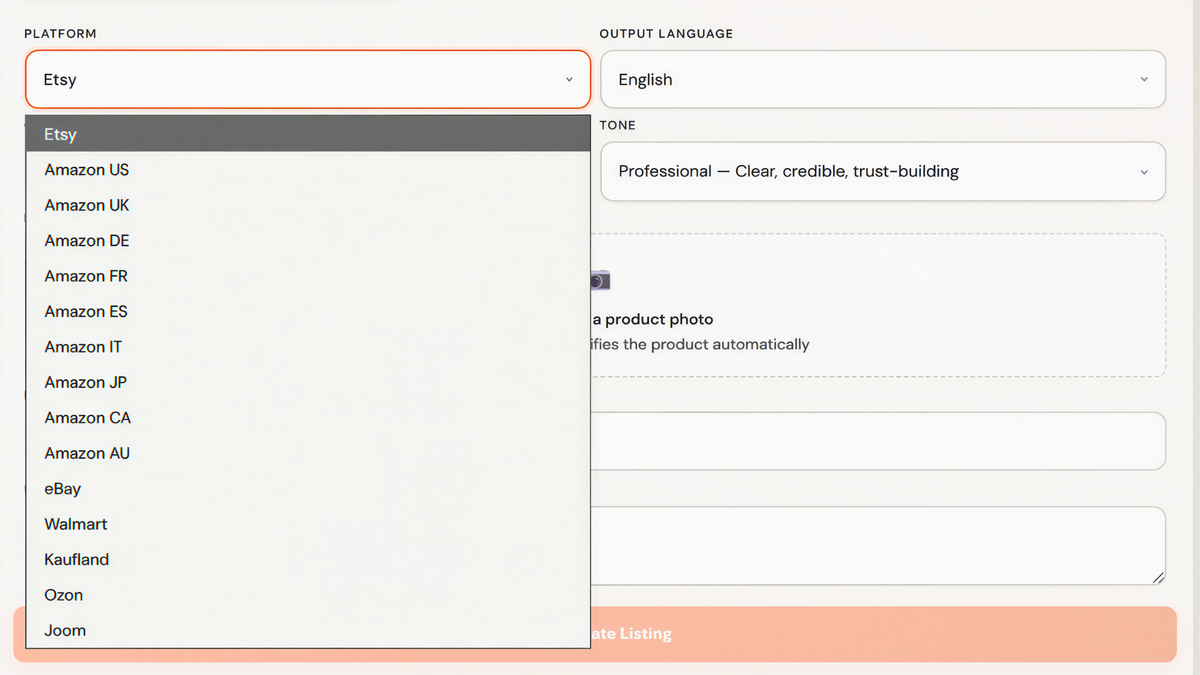The height and width of the screenshot is (675, 1200).
Task: Click the product photo upload text
Action: pos(652,320)
